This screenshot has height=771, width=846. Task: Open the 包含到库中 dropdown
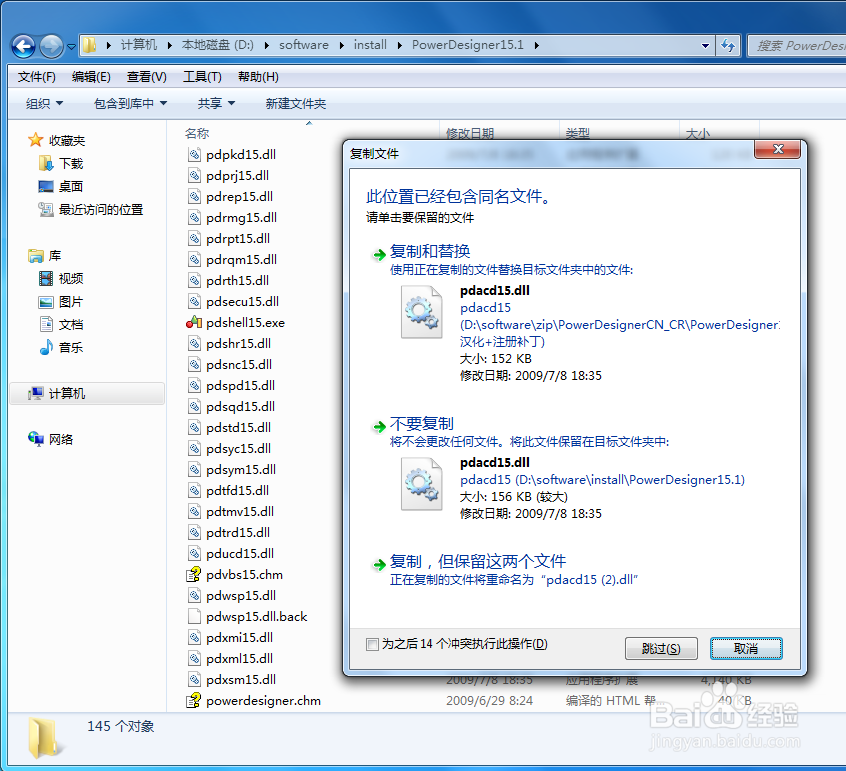tap(130, 103)
